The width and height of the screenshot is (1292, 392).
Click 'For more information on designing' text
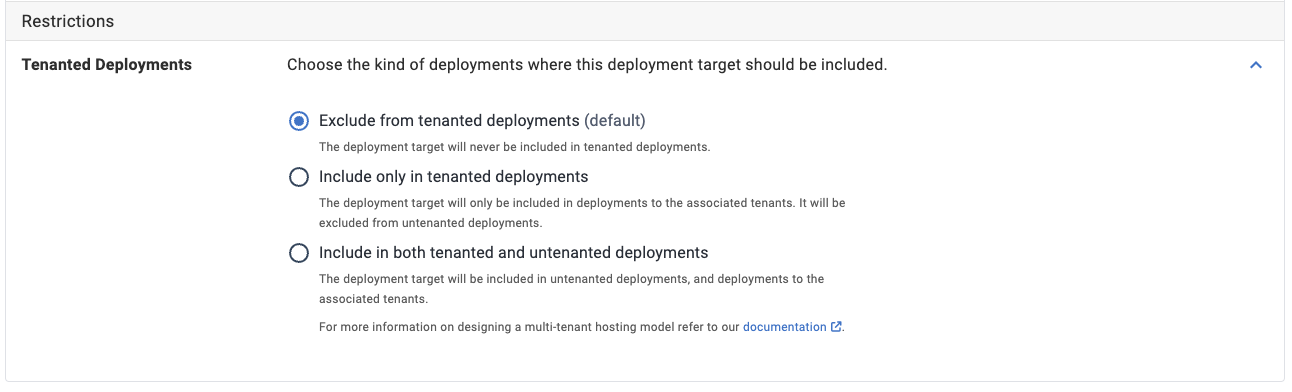529,327
